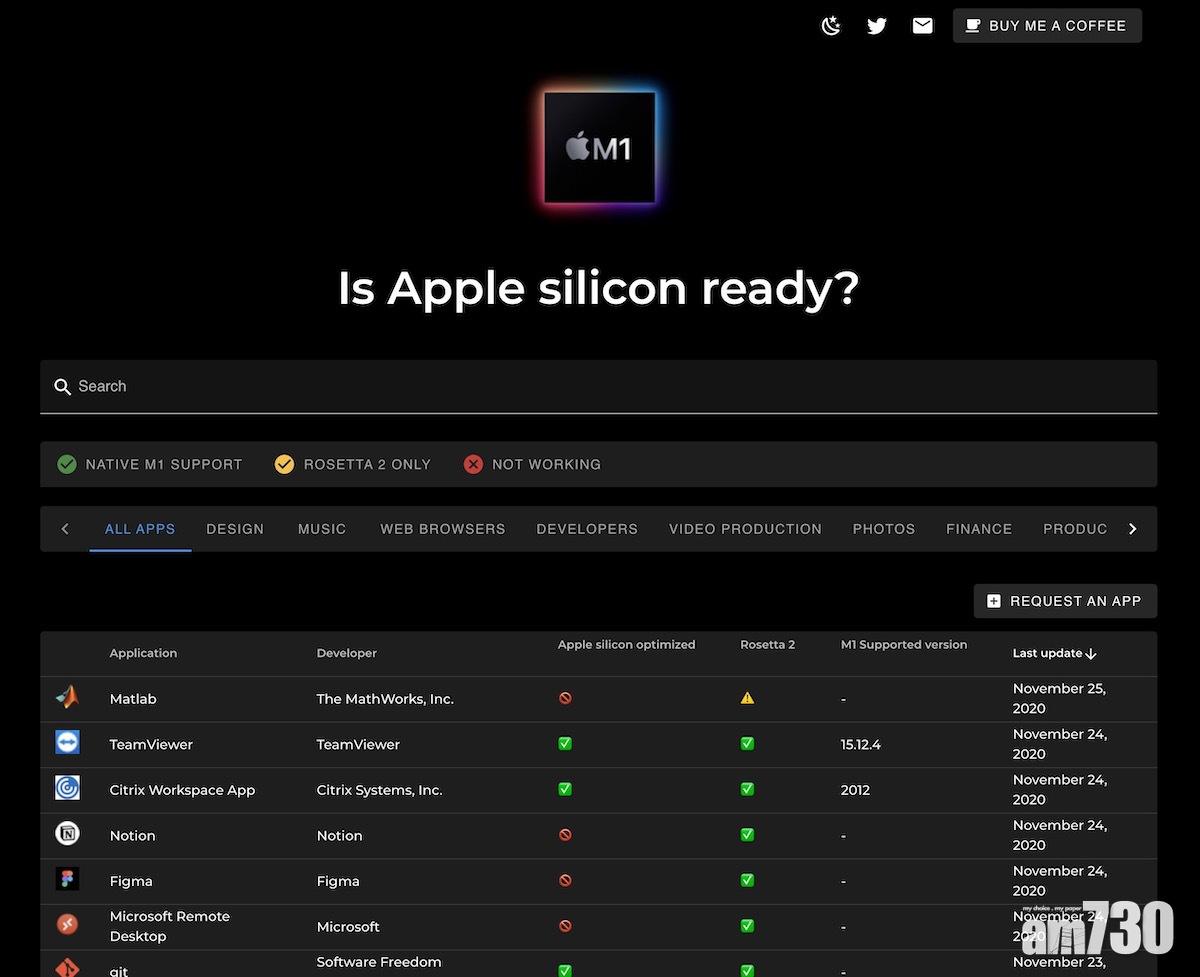Image resolution: width=1200 pixels, height=977 pixels.
Task: Click the Matlab app icon
Action: 67,698
